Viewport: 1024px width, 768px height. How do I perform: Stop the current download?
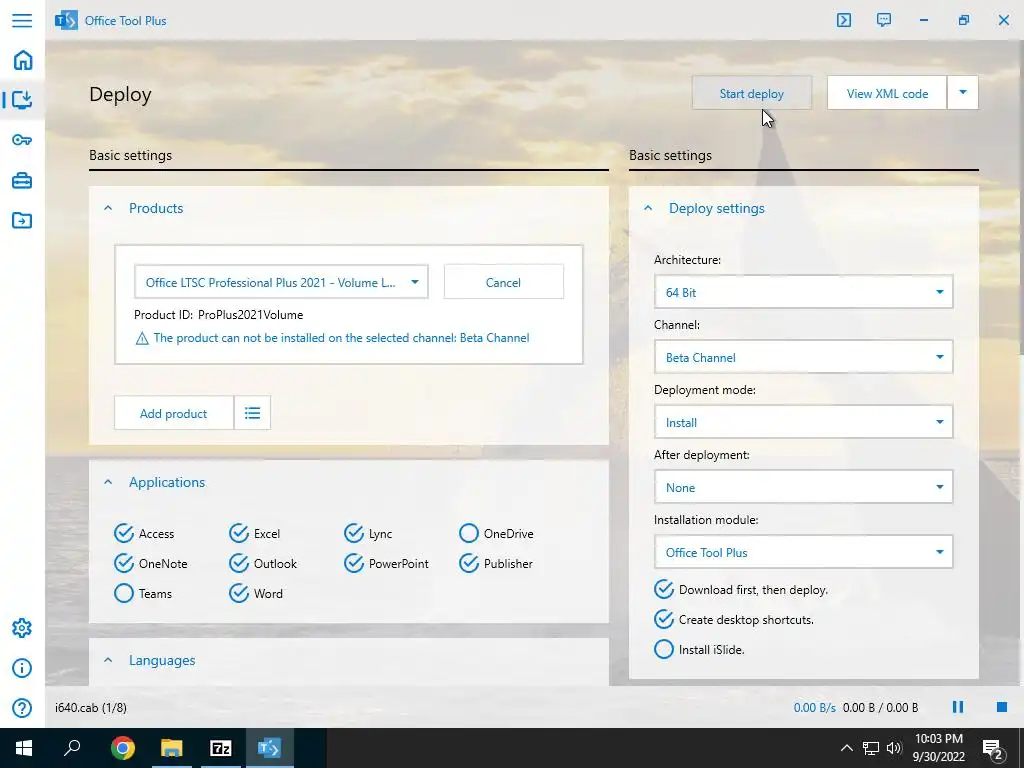pyautogui.click(x=1001, y=707)
